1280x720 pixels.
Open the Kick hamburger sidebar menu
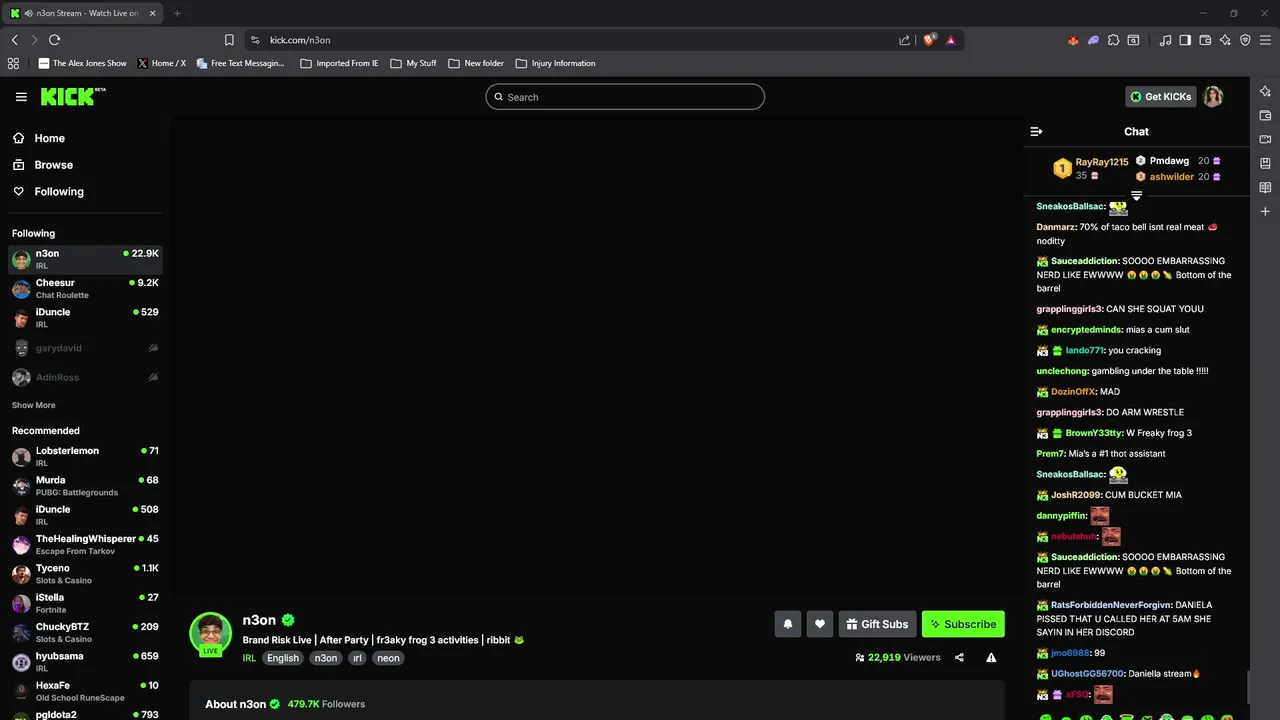21,97
